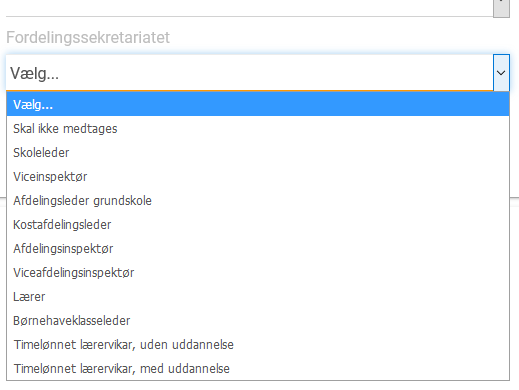519x390 pixels.
Task: Open the partially visible dropdown arrow above Fordelingssekretariatet
Action: point(501,8)
